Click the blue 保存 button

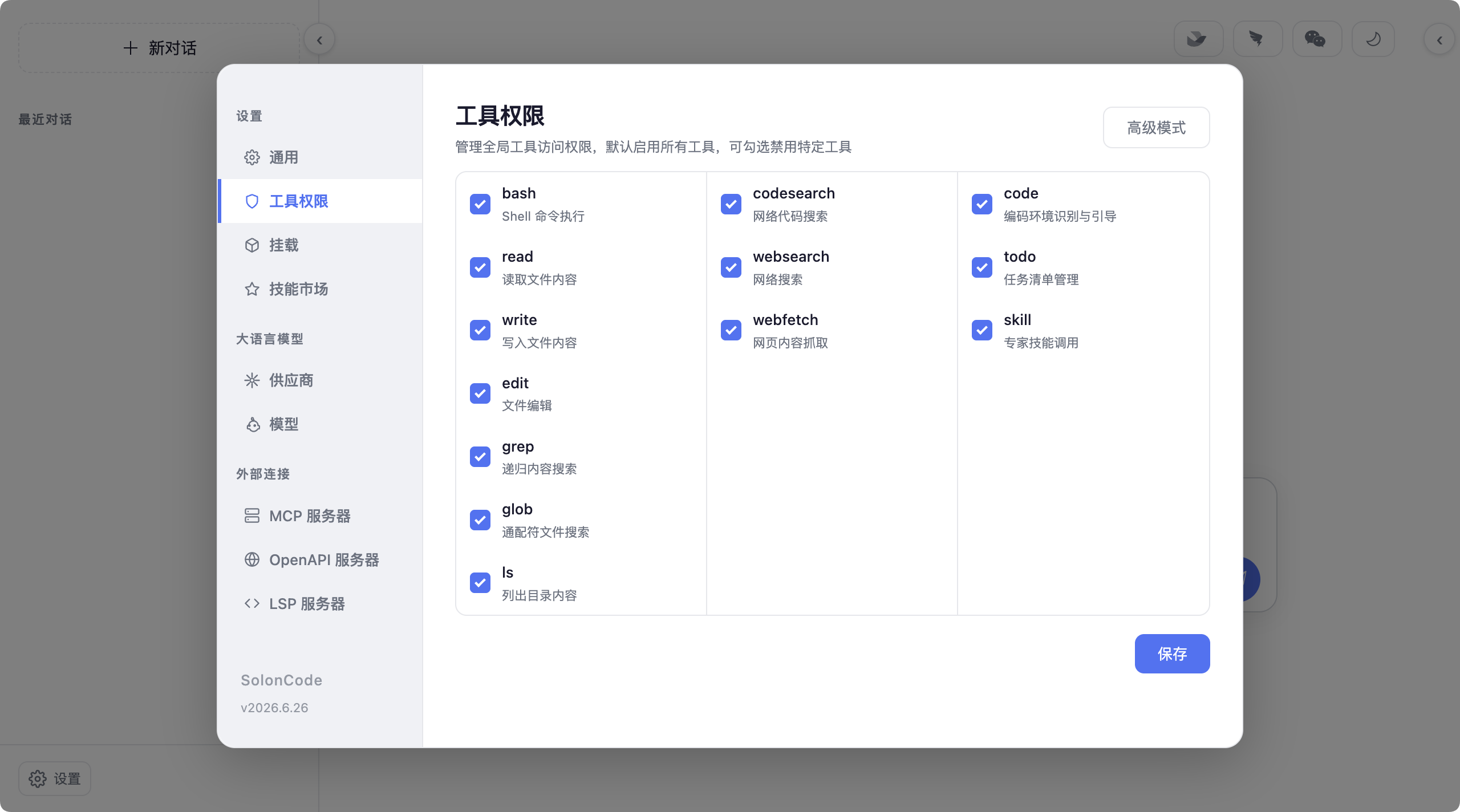click(1172, 654)
